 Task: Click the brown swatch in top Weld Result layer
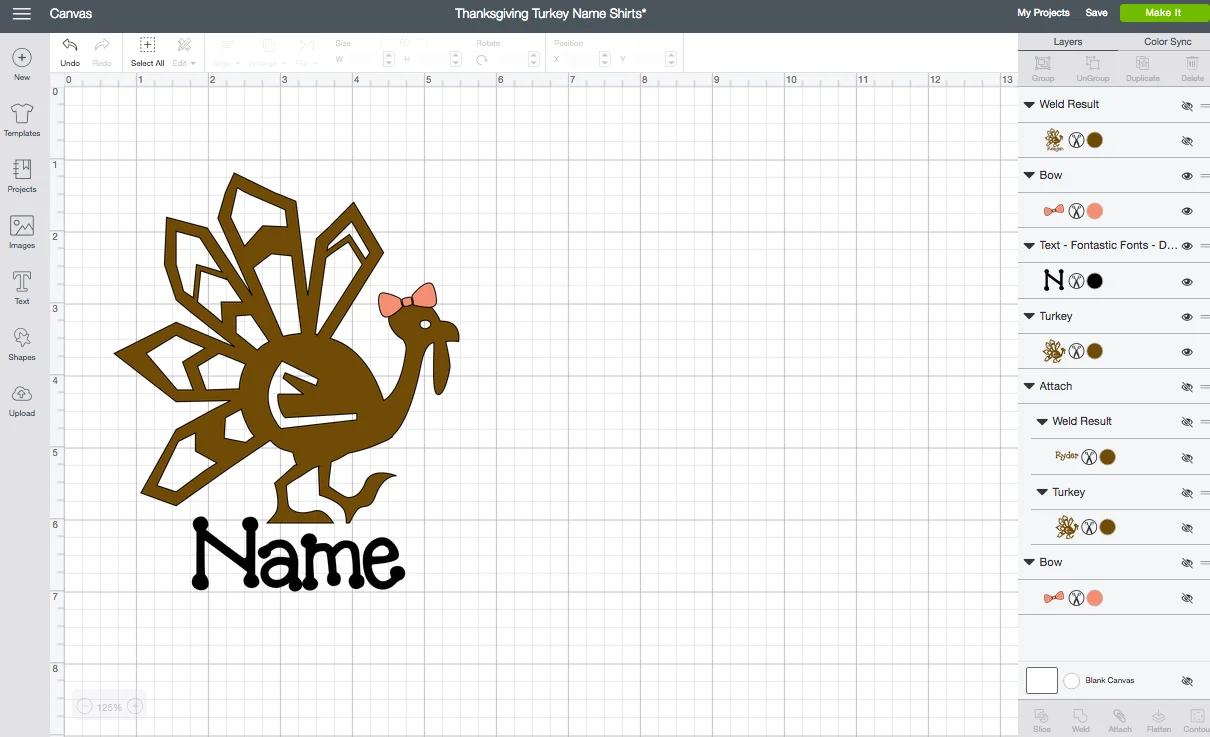coord(1095,141)
